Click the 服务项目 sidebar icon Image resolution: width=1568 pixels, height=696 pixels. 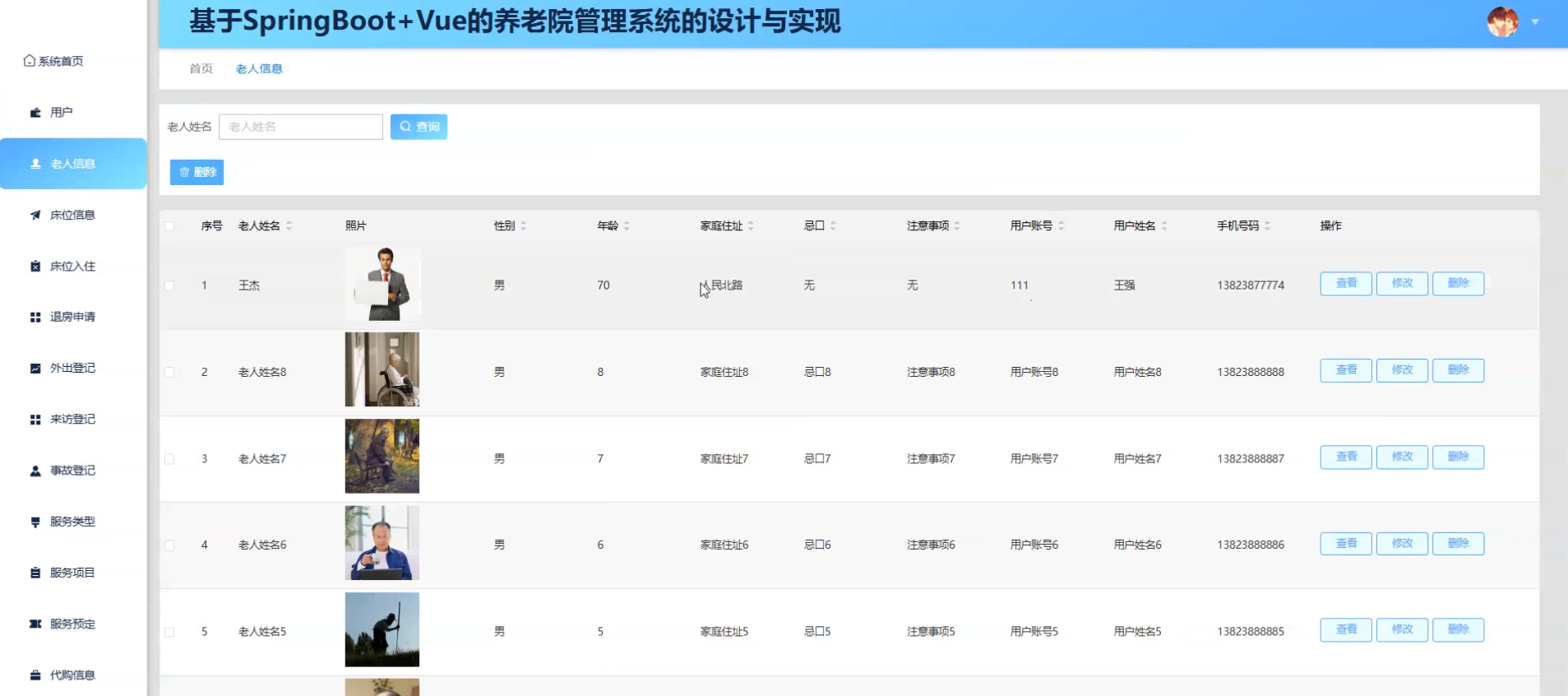click(x=35, y=573)
